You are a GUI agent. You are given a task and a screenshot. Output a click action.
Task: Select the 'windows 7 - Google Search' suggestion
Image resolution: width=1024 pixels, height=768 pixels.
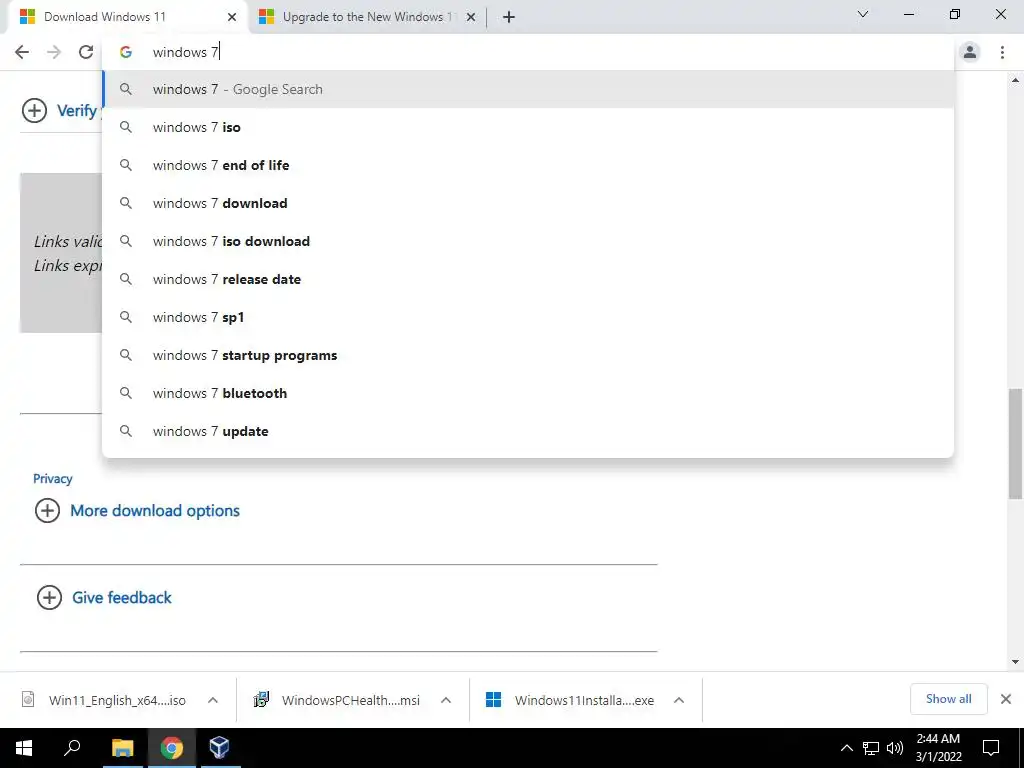(x=528, y=89)
